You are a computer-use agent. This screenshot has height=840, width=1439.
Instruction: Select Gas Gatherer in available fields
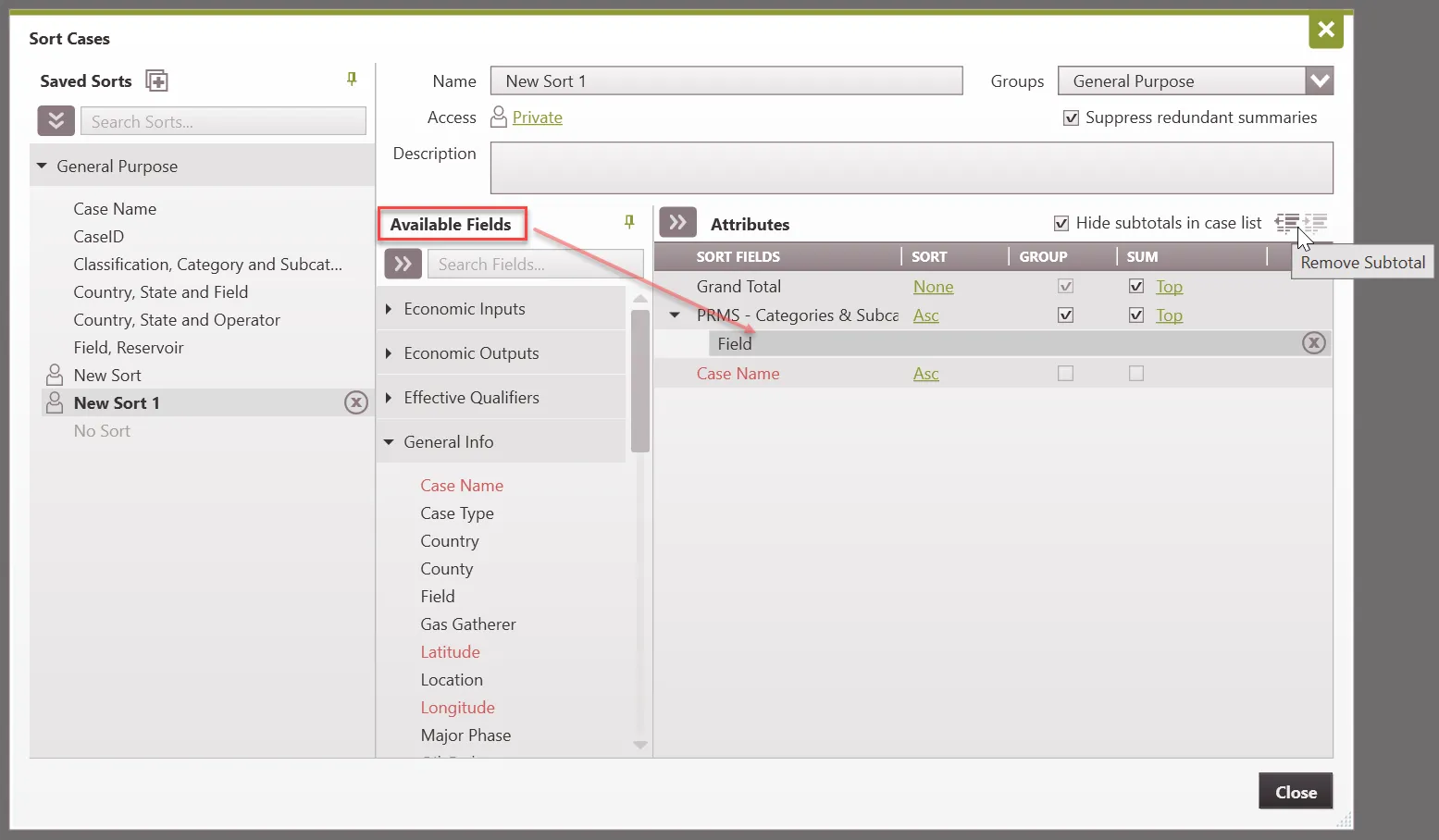(x=467, y=624)
